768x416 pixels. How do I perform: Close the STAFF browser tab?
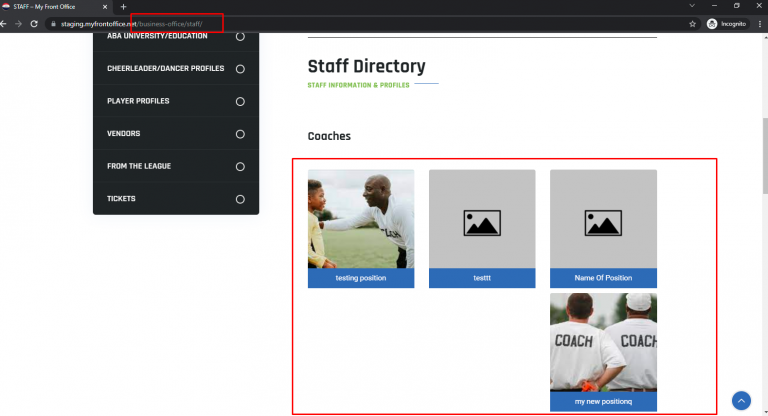coord(105,7)
